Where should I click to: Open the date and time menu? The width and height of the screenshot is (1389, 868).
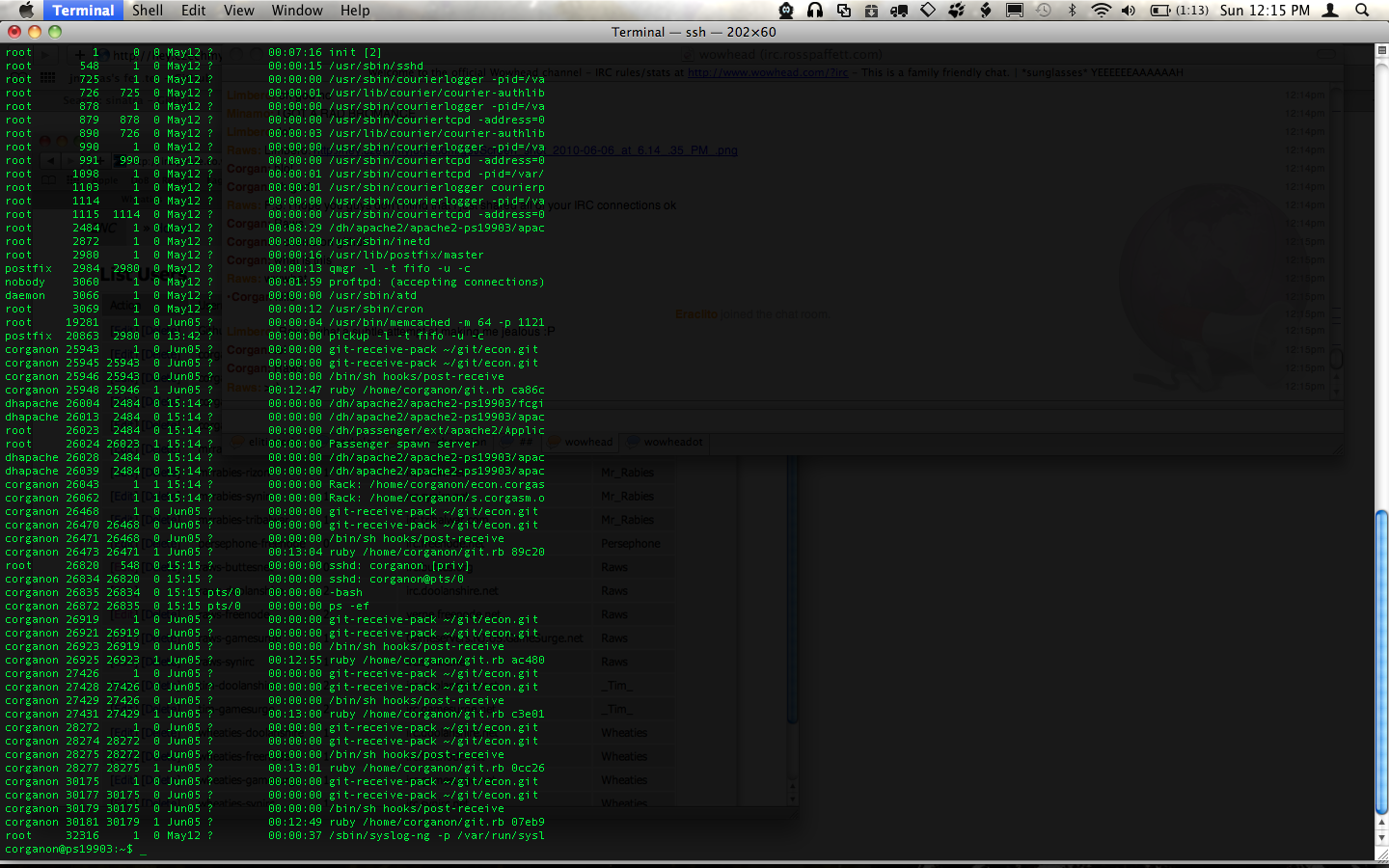point(1265,11)
